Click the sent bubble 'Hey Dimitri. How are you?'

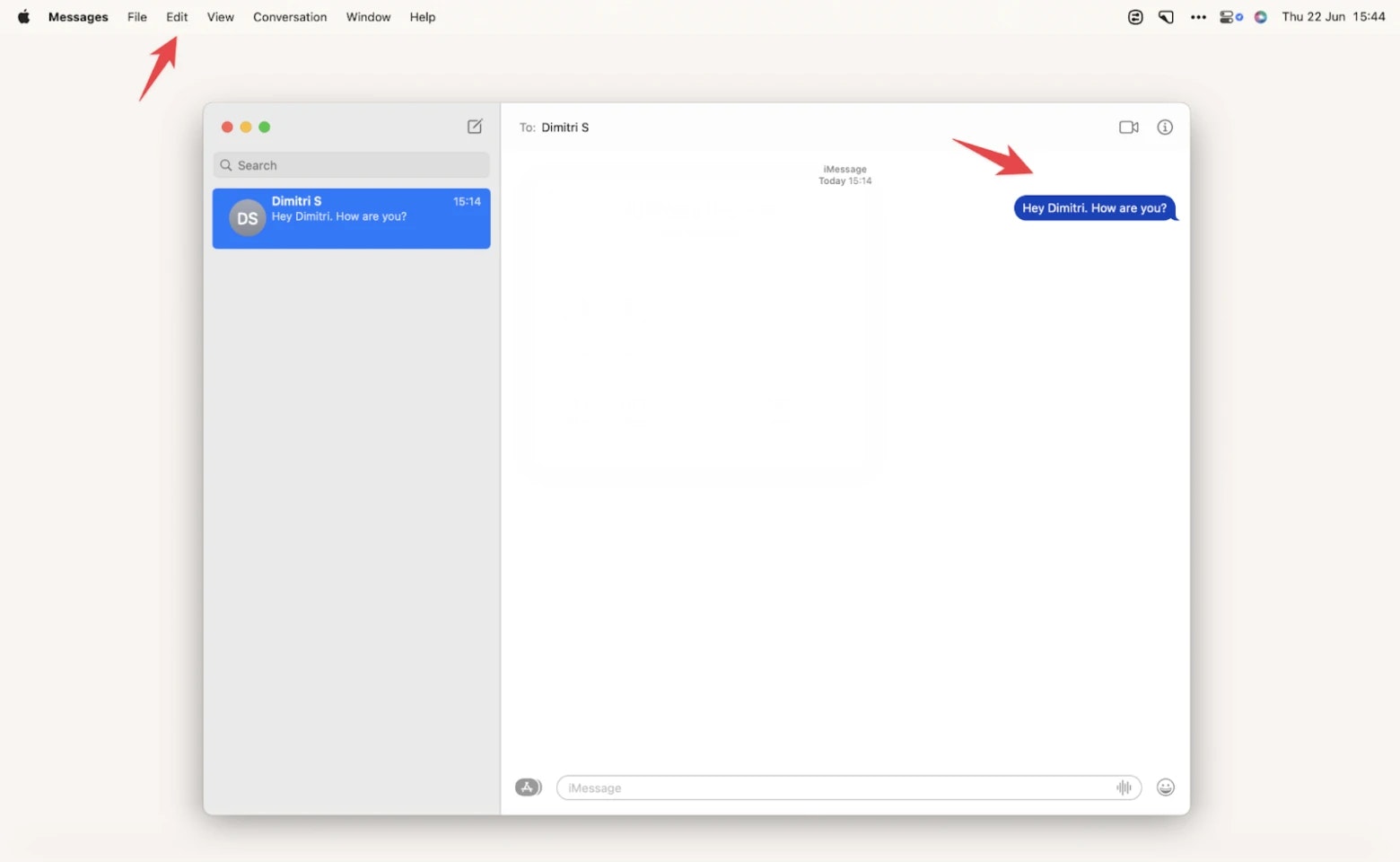pos(1095,208)
